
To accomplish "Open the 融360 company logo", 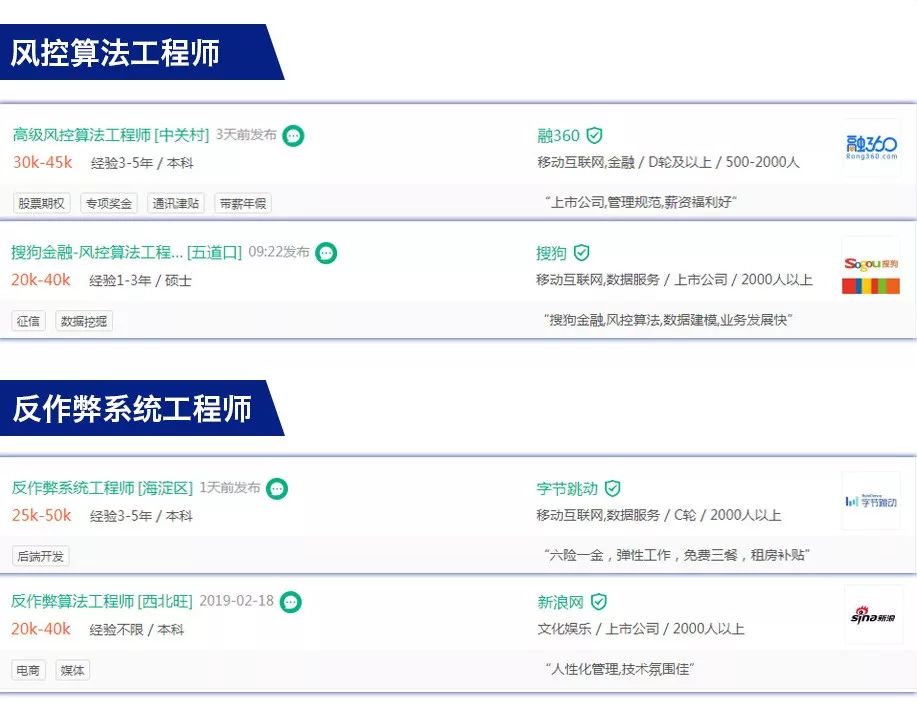I will 871,147.
